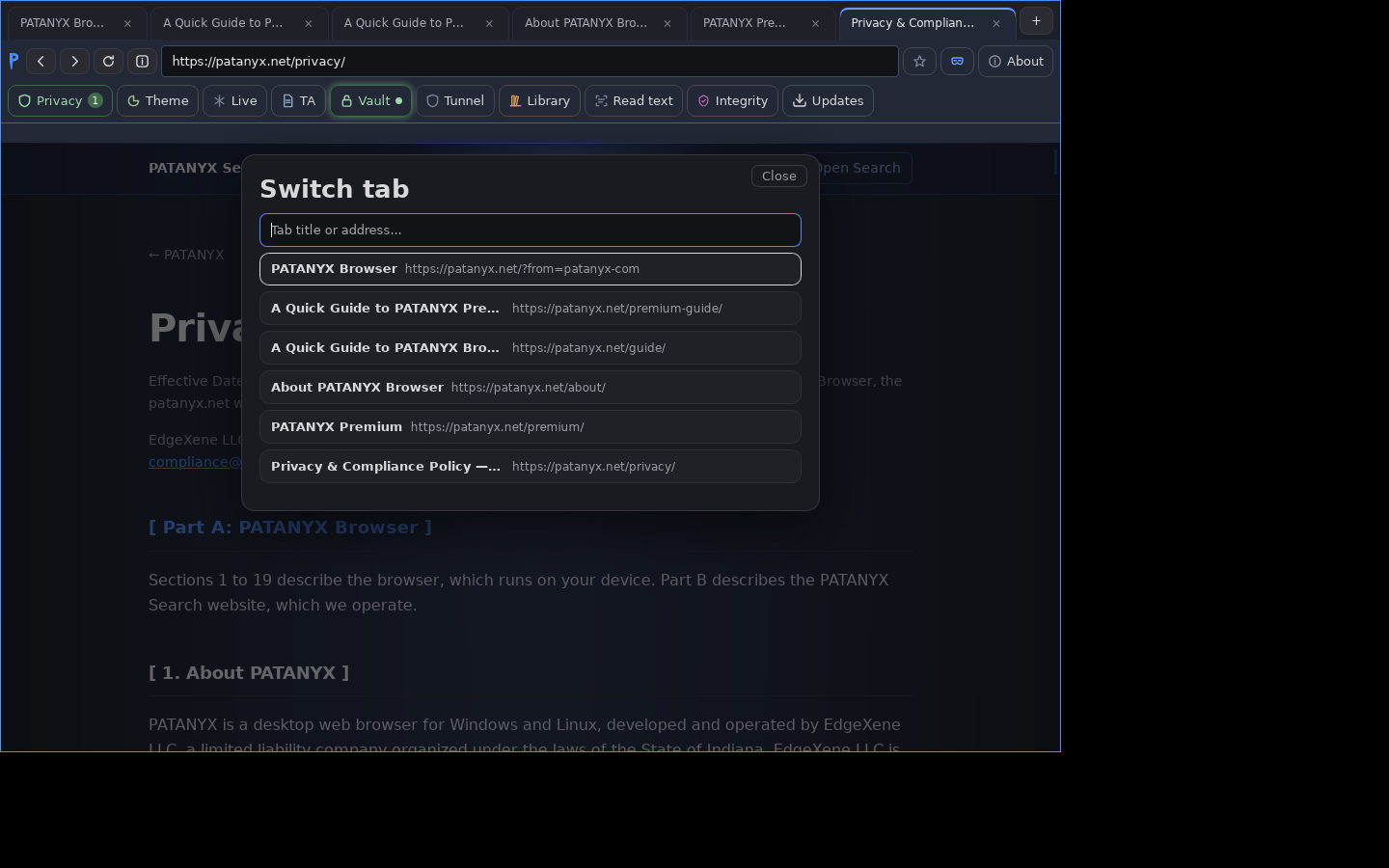
Task: Close the Privacy & Compliance tab
Action: [x=996, y=23]
